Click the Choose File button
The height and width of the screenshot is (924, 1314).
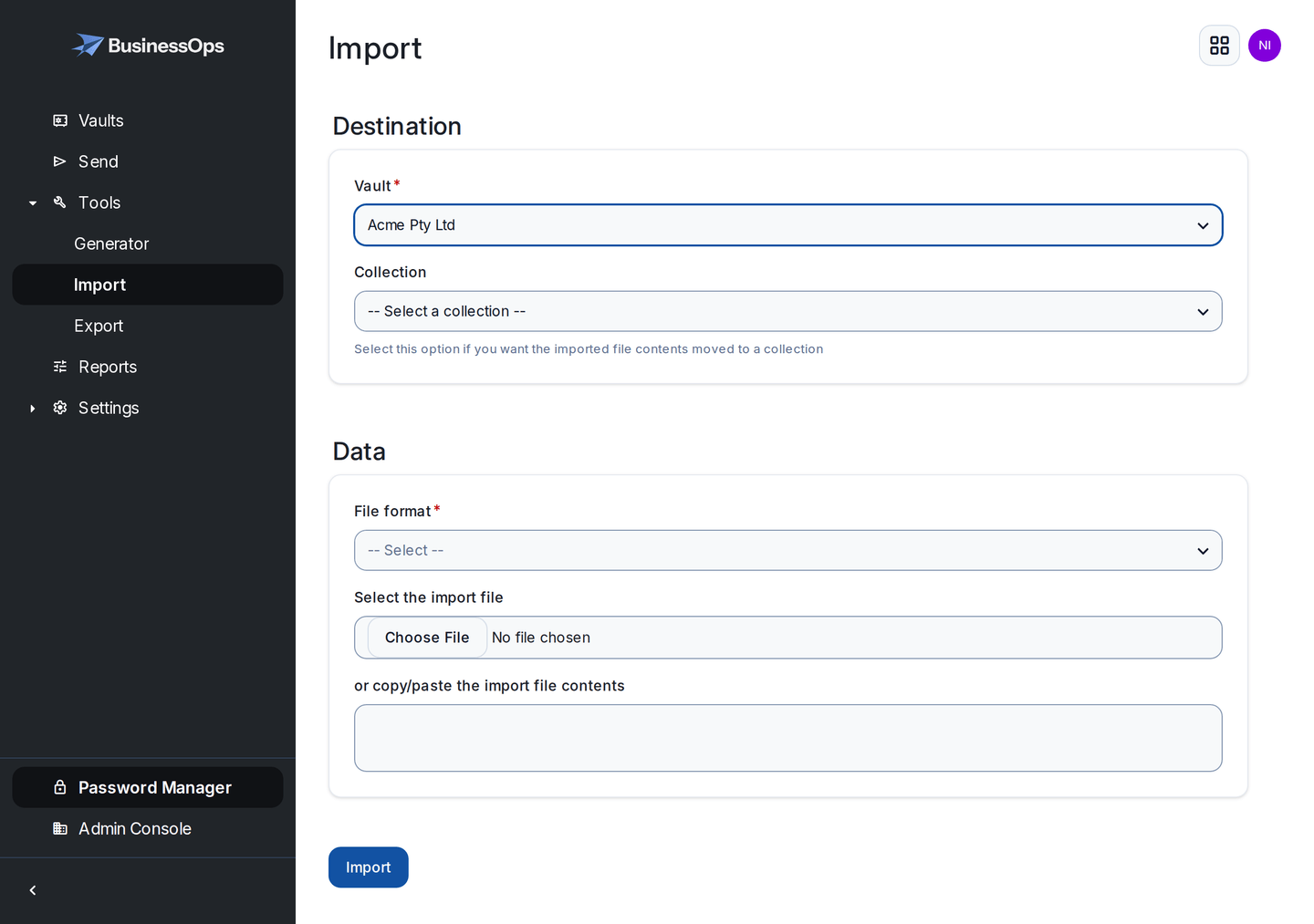427,638
